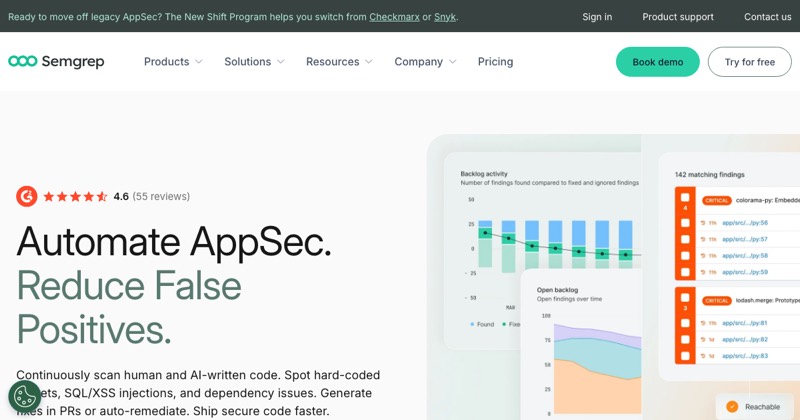Check the lodash.merge group checkbox

point(685,298)
